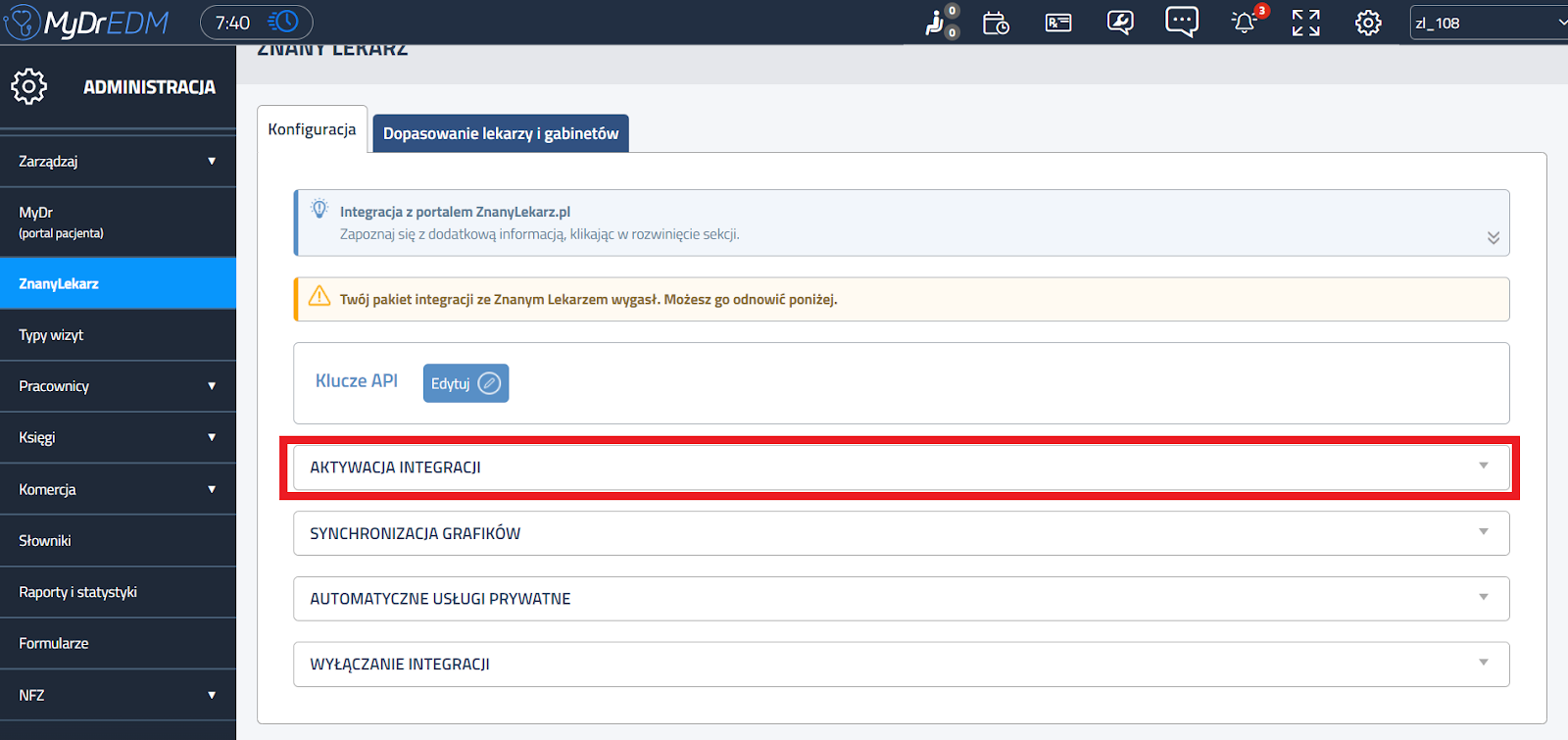
Task: Open the calendar schedule icon
Action: (x=996, y=23)
